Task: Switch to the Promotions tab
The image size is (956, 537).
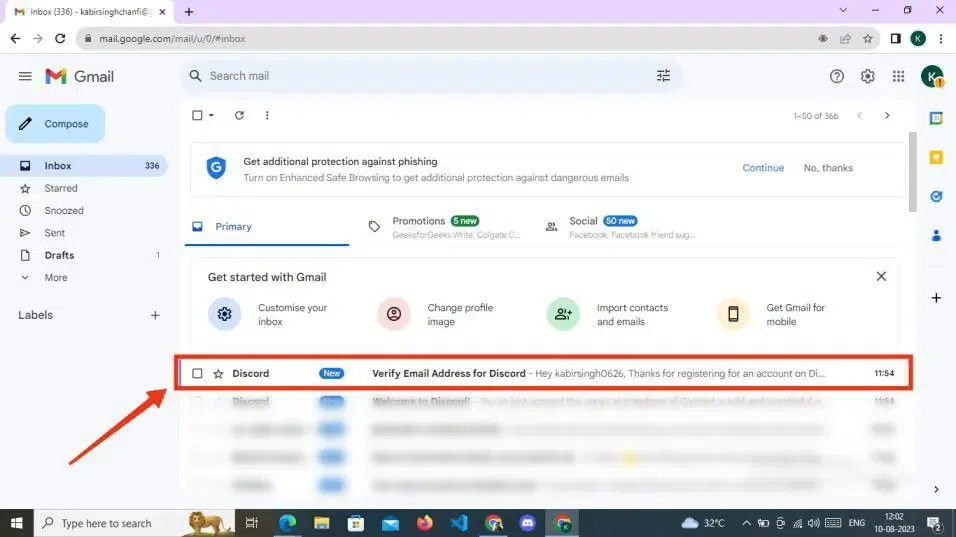Action: pos(444,227)
